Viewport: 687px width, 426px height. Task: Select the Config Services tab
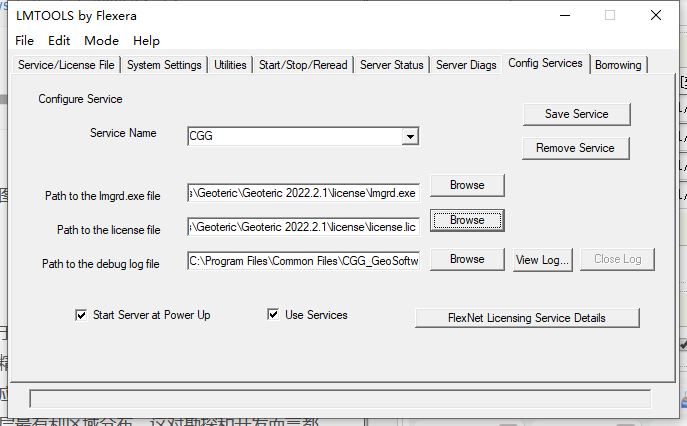point(545,63)
